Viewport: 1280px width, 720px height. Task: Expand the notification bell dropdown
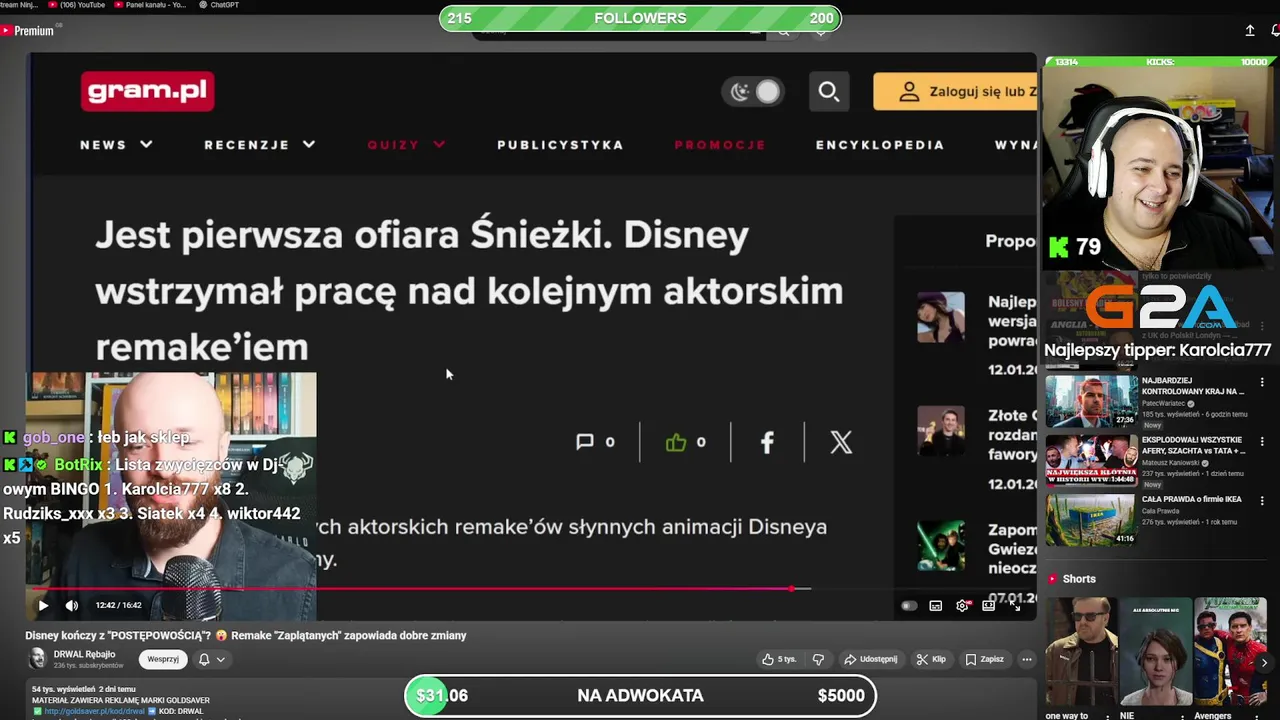click(211, 659)
